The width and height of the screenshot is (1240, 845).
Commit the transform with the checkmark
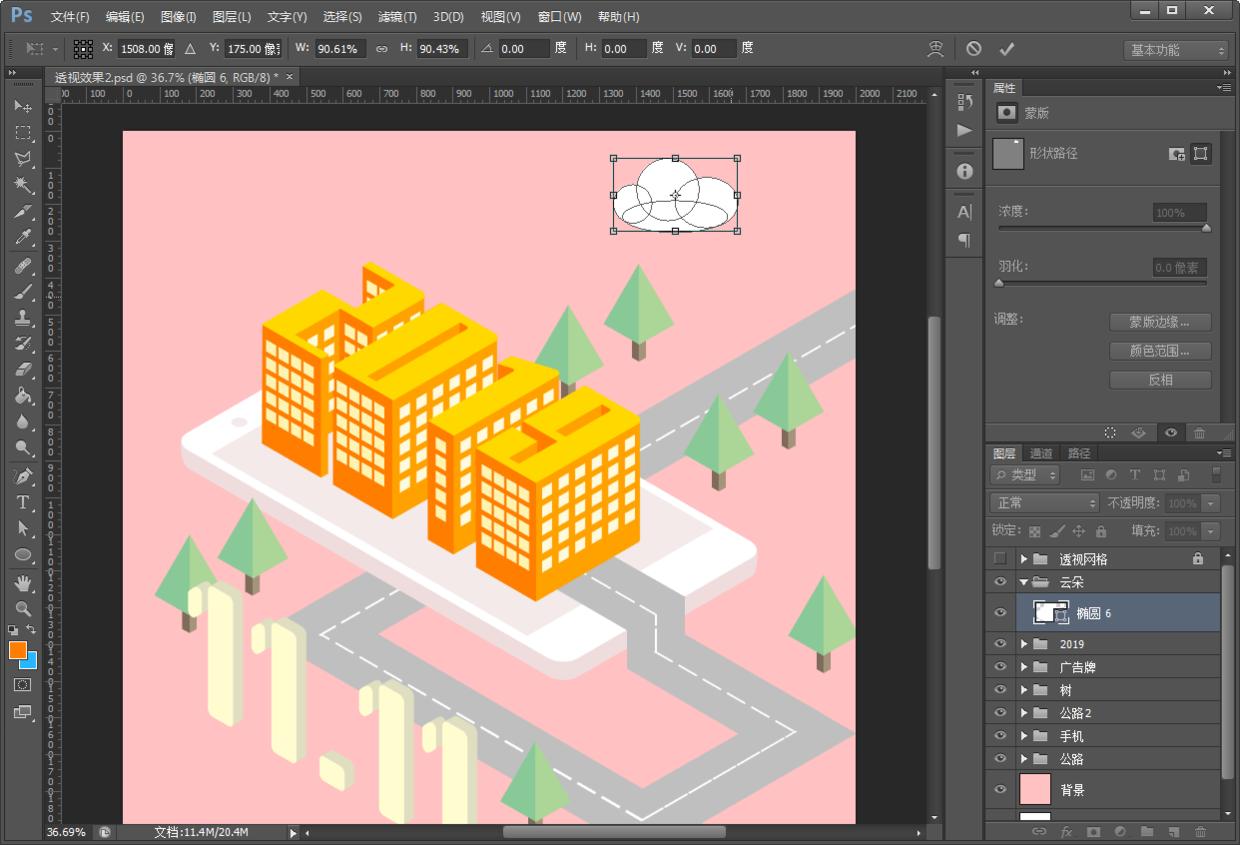1006,48
